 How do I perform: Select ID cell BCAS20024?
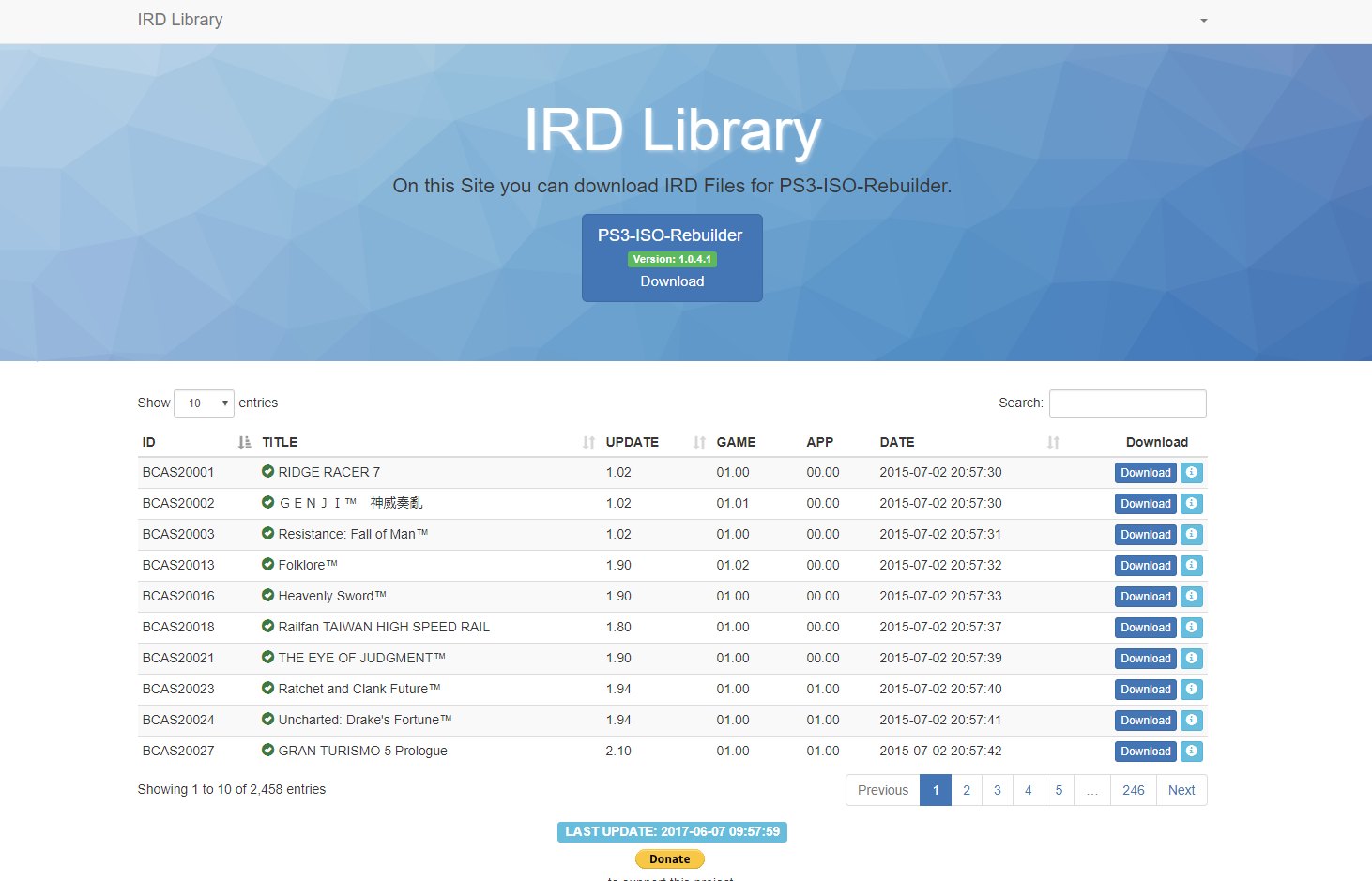[x=178, y=720]
